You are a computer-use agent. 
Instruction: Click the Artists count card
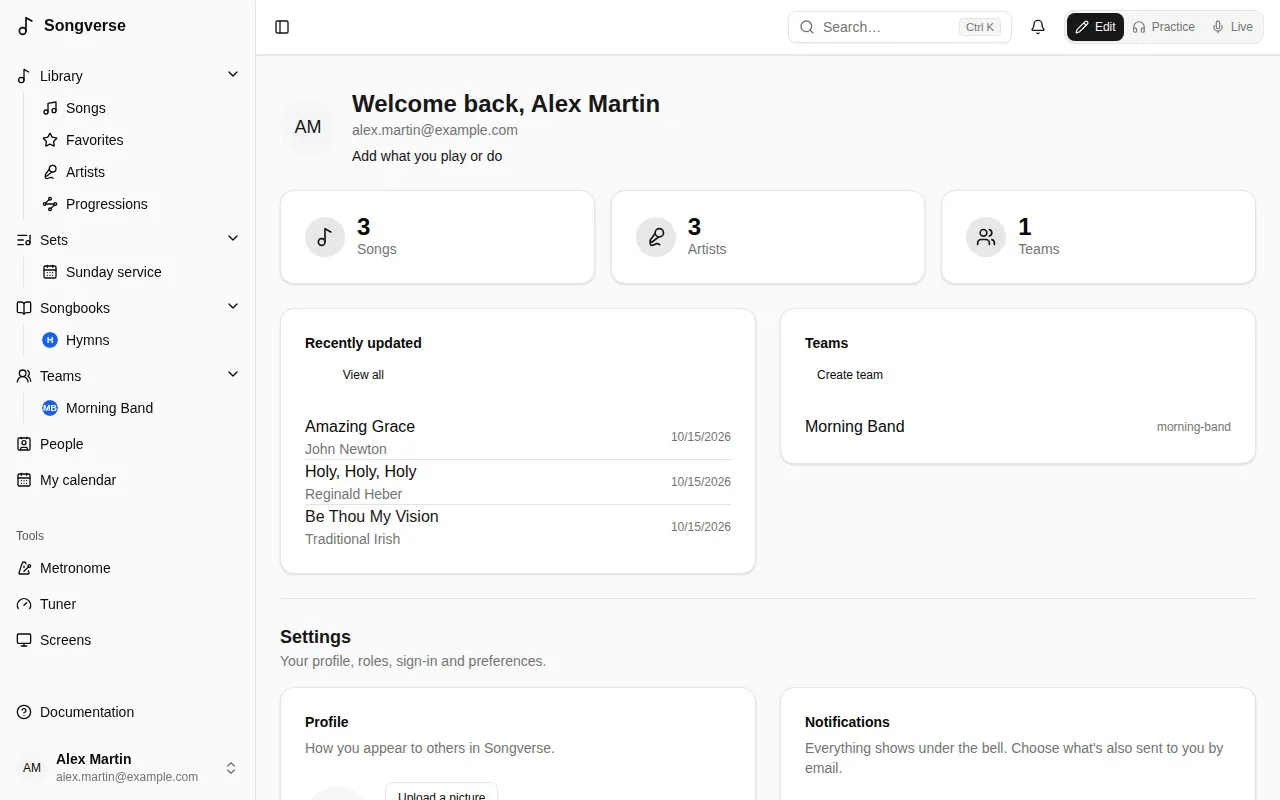(x=768, y=237)
